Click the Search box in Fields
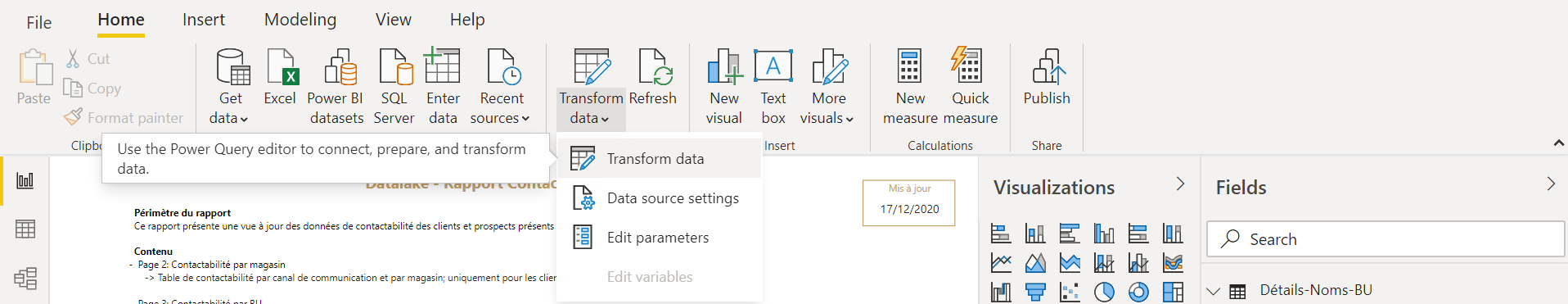 click(x=1386, y=239)
